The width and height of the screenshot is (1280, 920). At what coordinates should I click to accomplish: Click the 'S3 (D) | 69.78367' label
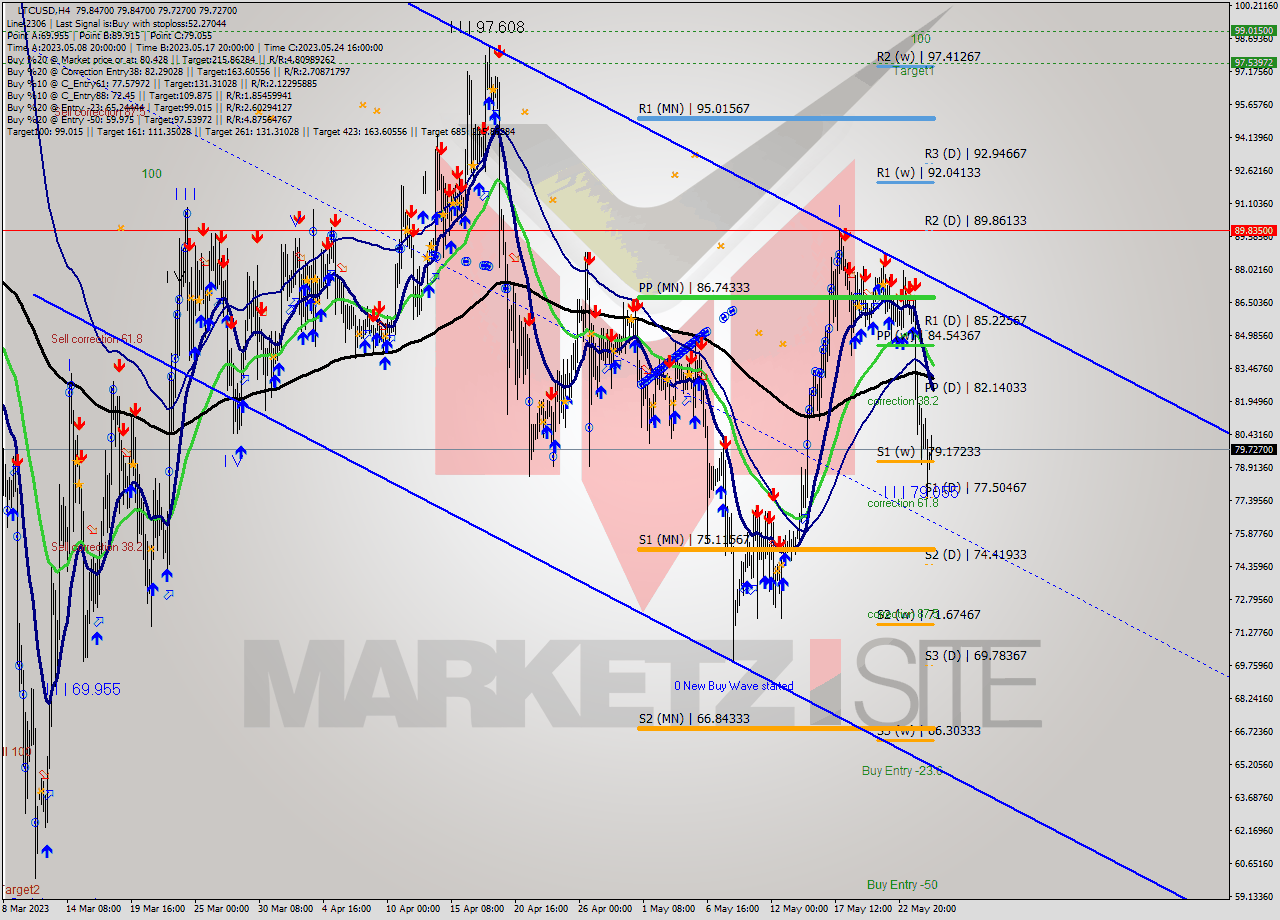[975, 655]
